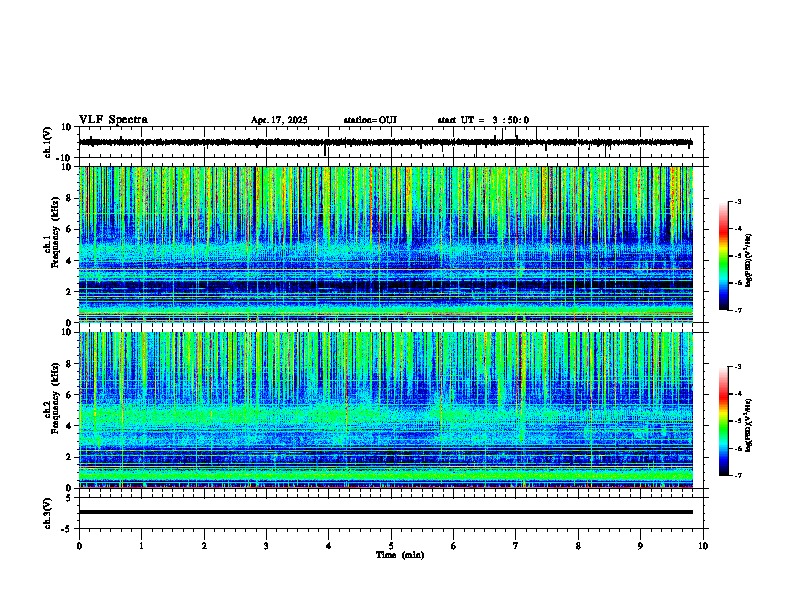Click the "-3" label on ch.1 colorbar
Image resolution: width=792 pixels, height=612 pixels.
coord(738,201)
